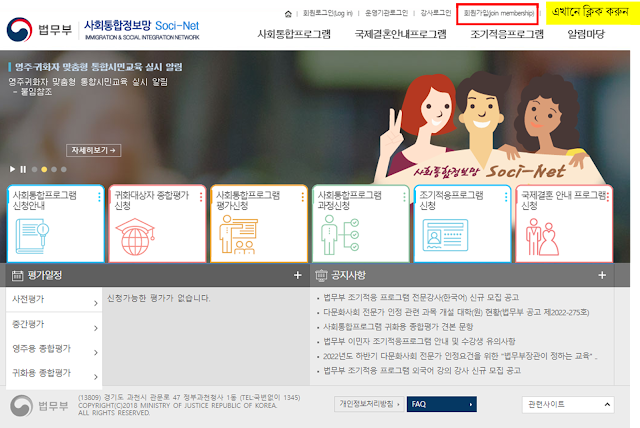Click the 회원가입 (Join membership) link
The image size is (640, 428).
tap(496, 14)
